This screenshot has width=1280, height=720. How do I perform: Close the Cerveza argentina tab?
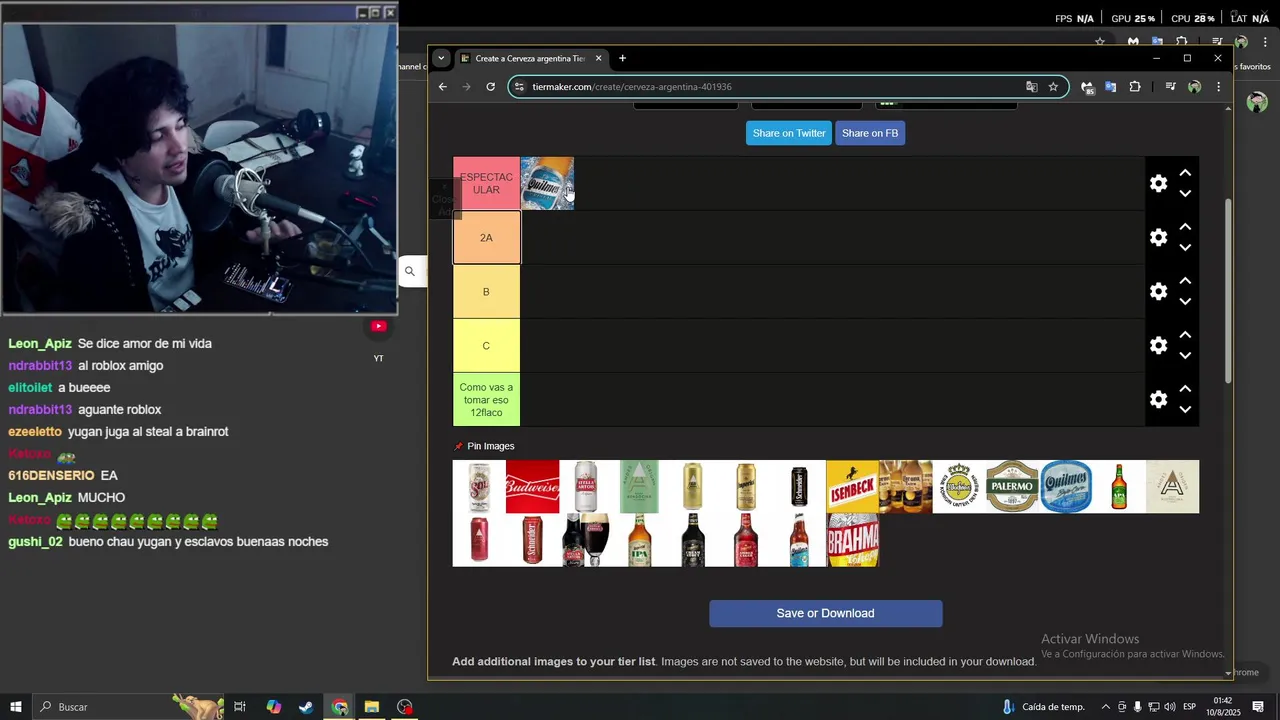[599, 58]
